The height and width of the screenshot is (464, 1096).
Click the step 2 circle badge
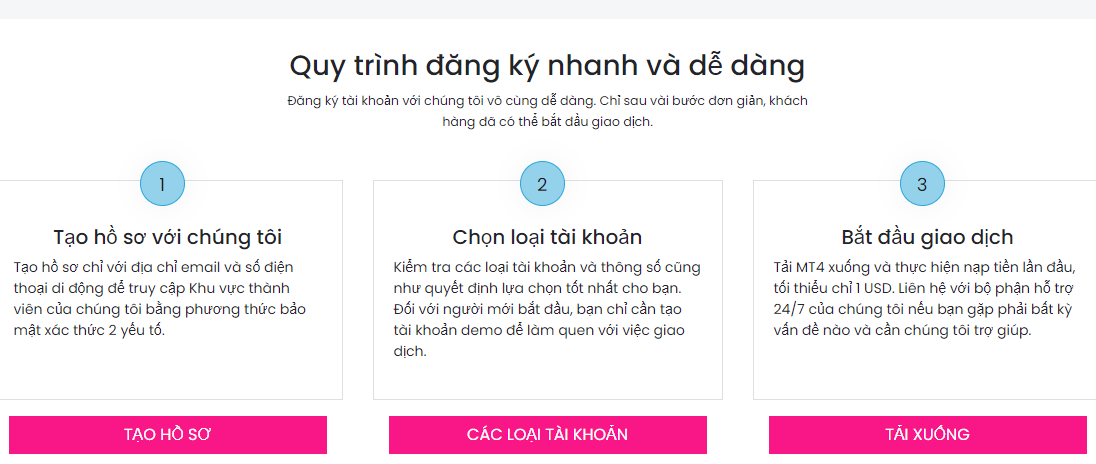click(542, 184)
